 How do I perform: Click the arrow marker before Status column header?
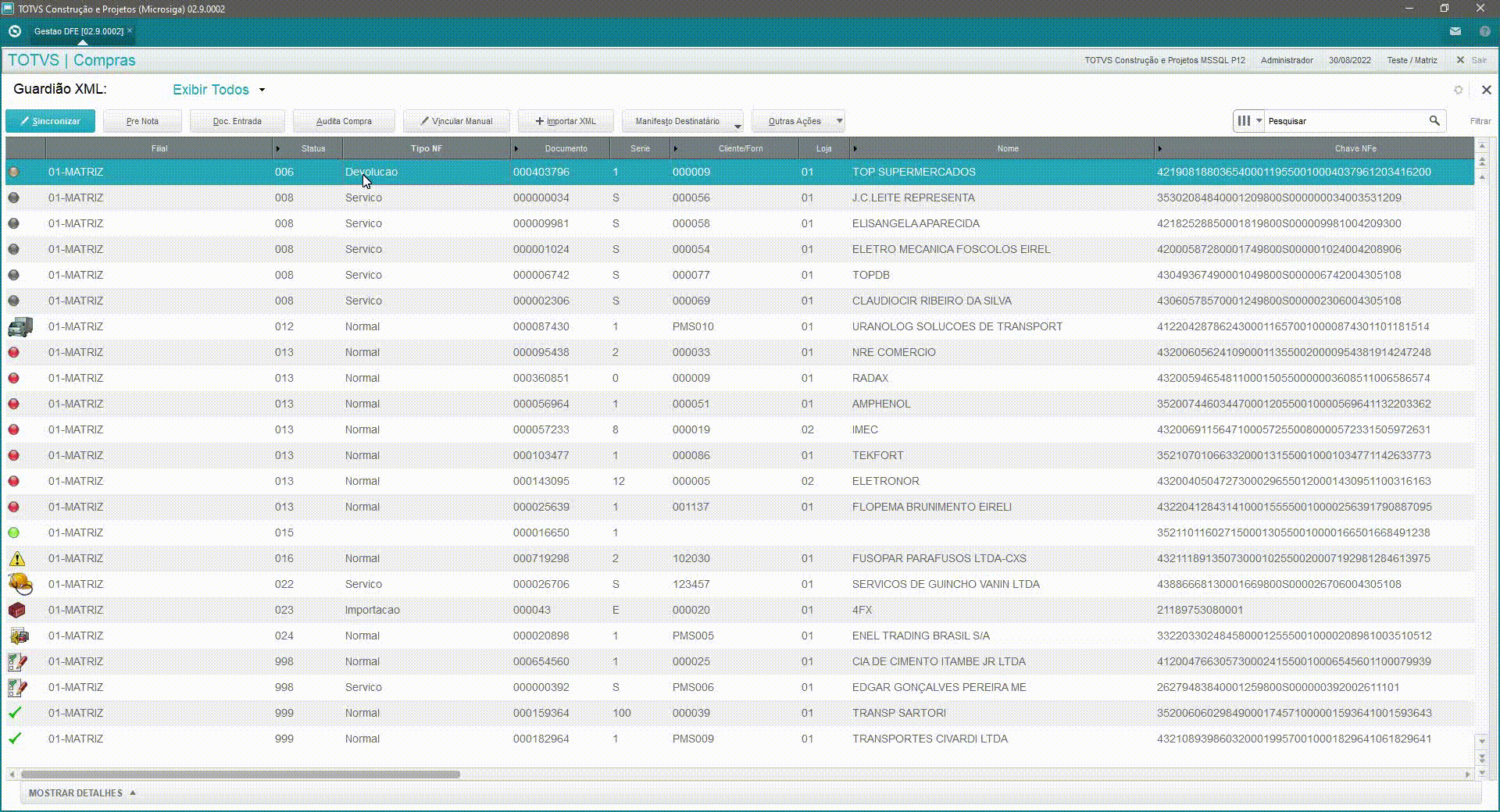(x=277, y=148)
